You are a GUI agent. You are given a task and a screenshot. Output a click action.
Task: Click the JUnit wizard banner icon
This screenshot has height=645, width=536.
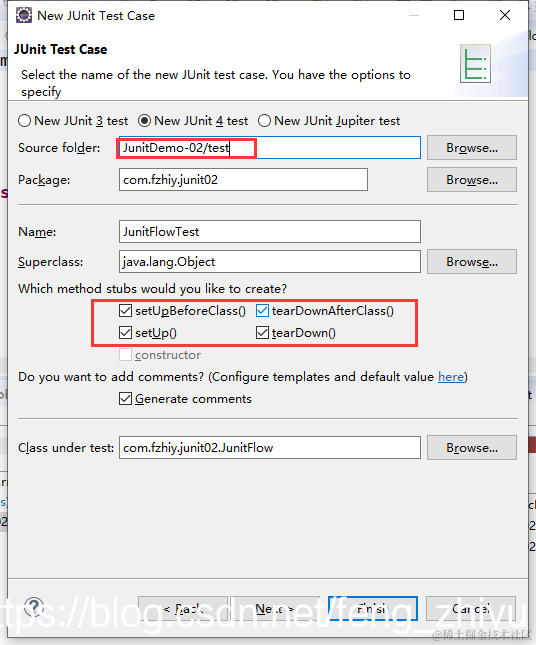(475, 63)
